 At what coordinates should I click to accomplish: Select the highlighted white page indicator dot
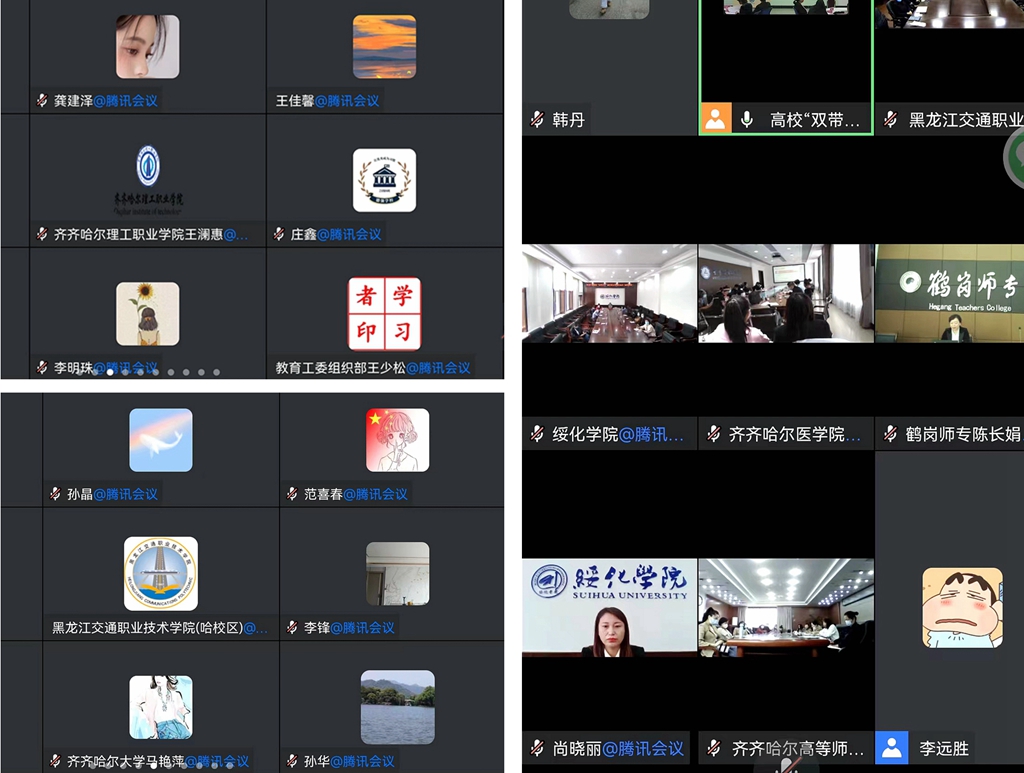click(x=109, y=372)
